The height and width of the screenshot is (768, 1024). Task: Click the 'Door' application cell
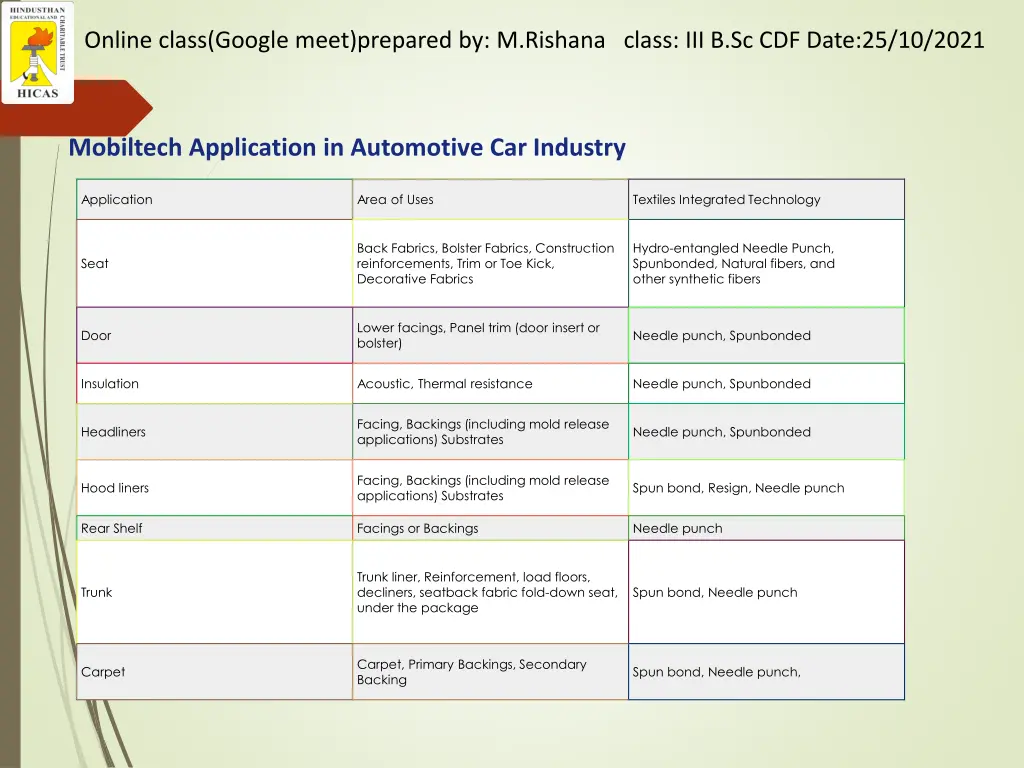[x=214, y=335]
